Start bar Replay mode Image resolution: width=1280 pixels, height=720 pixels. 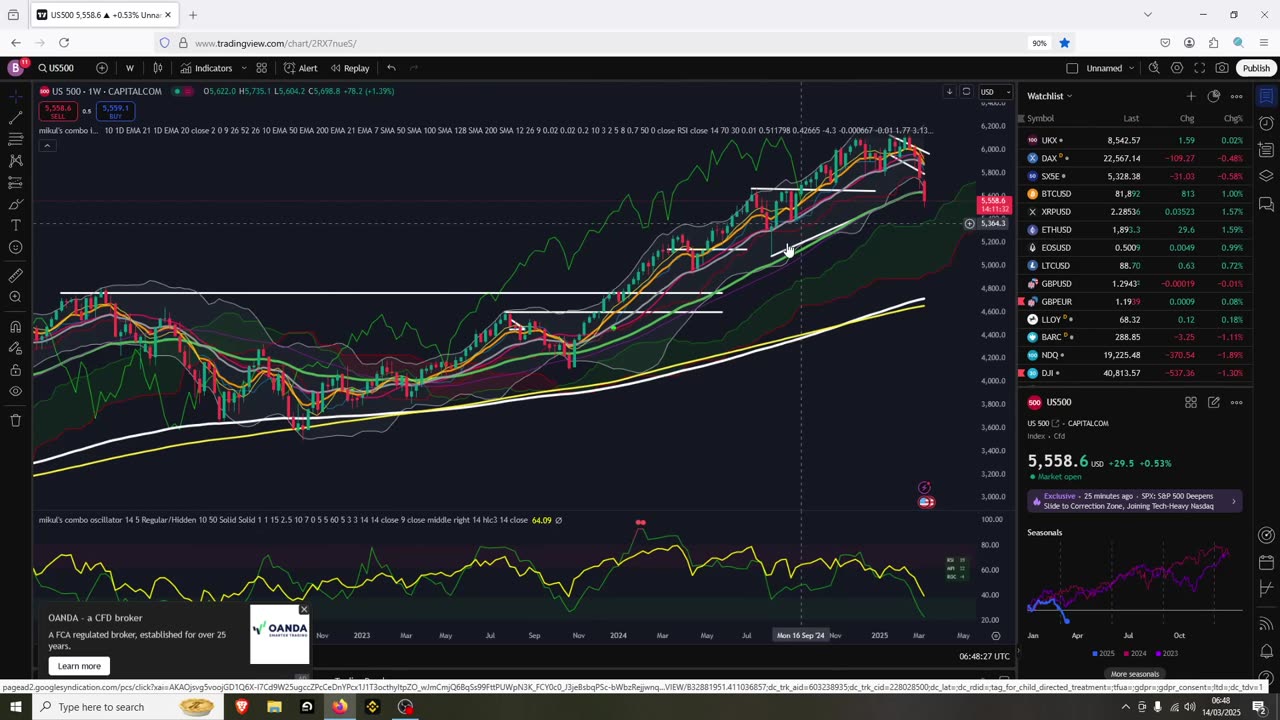click(349, 68)
